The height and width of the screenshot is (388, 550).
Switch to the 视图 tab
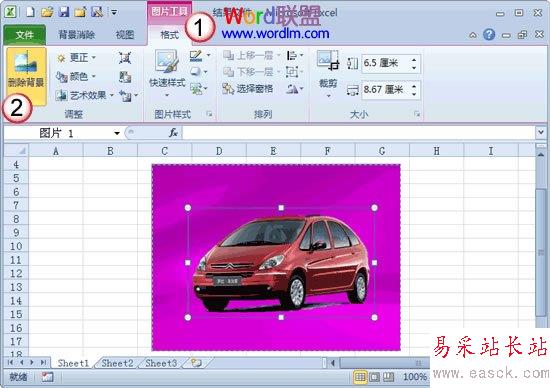(x=125, y=35)
